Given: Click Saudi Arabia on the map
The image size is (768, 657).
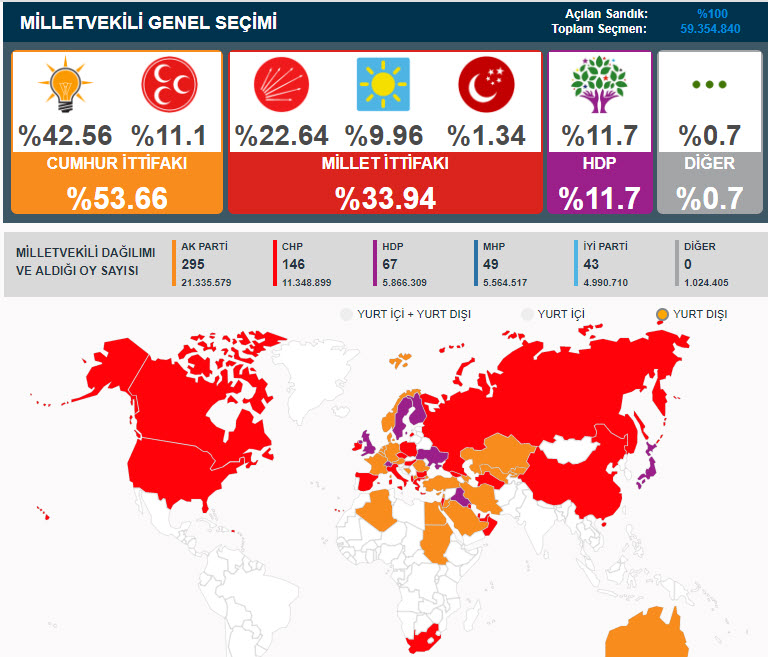Looking at the screenshot, I should (x=463, y=517).
